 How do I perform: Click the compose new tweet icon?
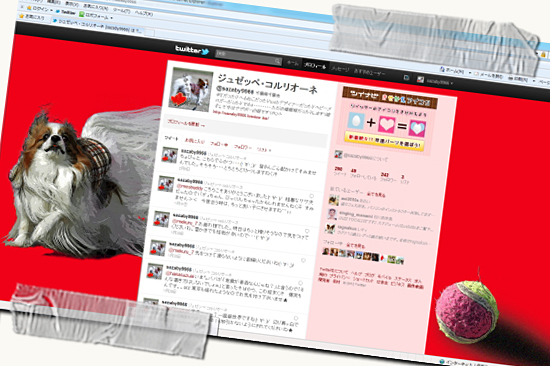(406, 78)
